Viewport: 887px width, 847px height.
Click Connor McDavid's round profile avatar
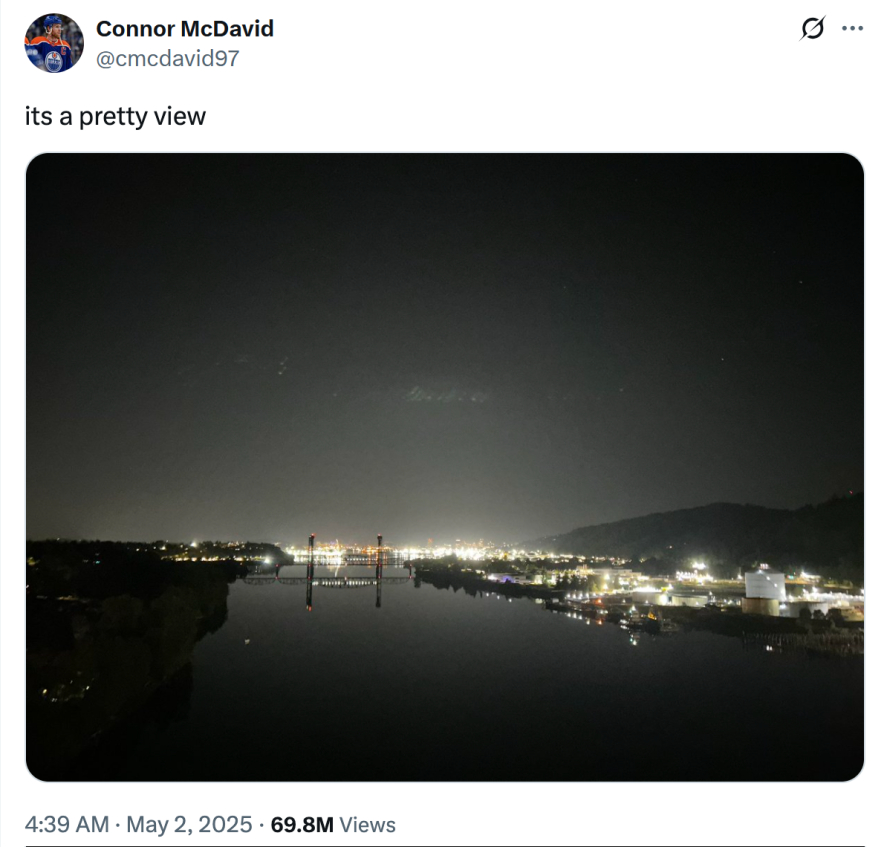tap(54, 43)
